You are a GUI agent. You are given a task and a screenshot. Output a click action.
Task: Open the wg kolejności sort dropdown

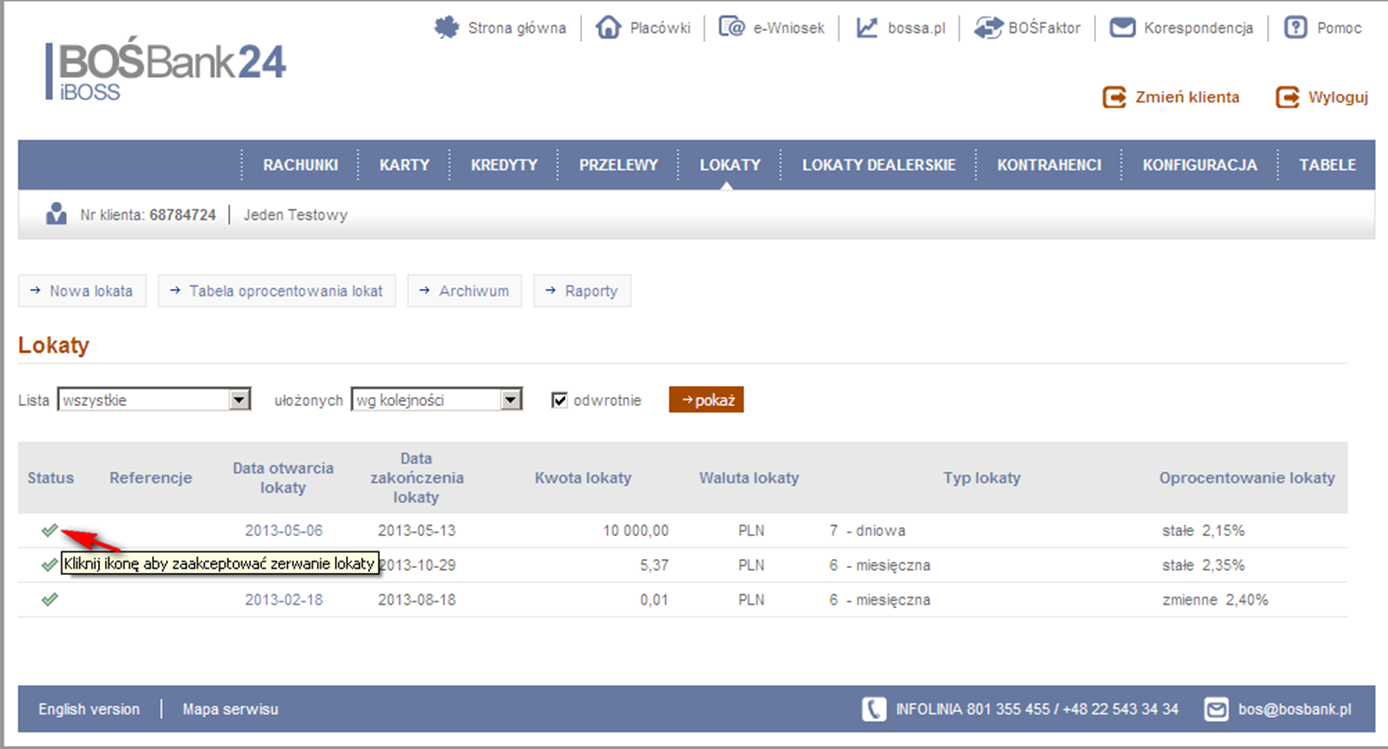pos(437,400)
